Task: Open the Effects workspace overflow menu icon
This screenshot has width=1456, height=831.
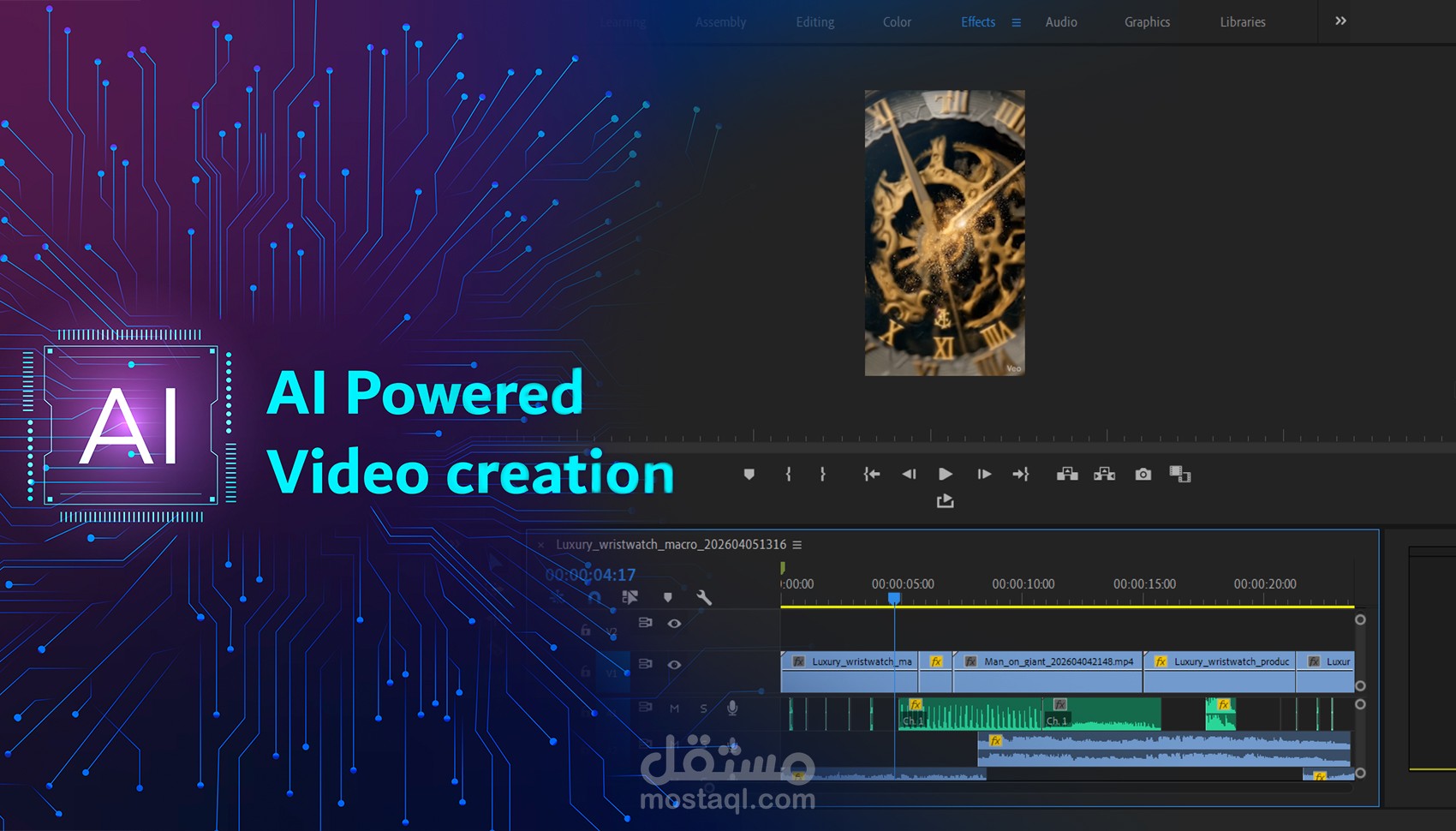Action: (1016, 22)
